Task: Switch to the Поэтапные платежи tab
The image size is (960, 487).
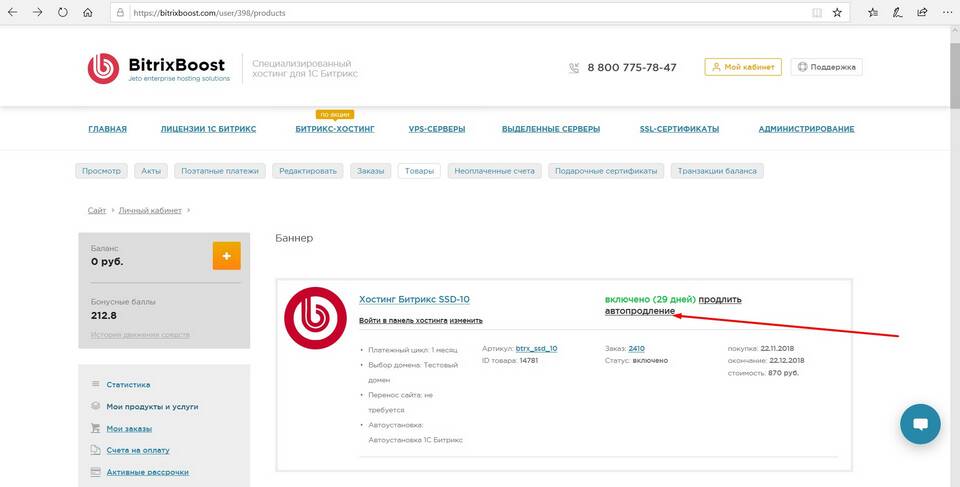Action: (220, 171)
